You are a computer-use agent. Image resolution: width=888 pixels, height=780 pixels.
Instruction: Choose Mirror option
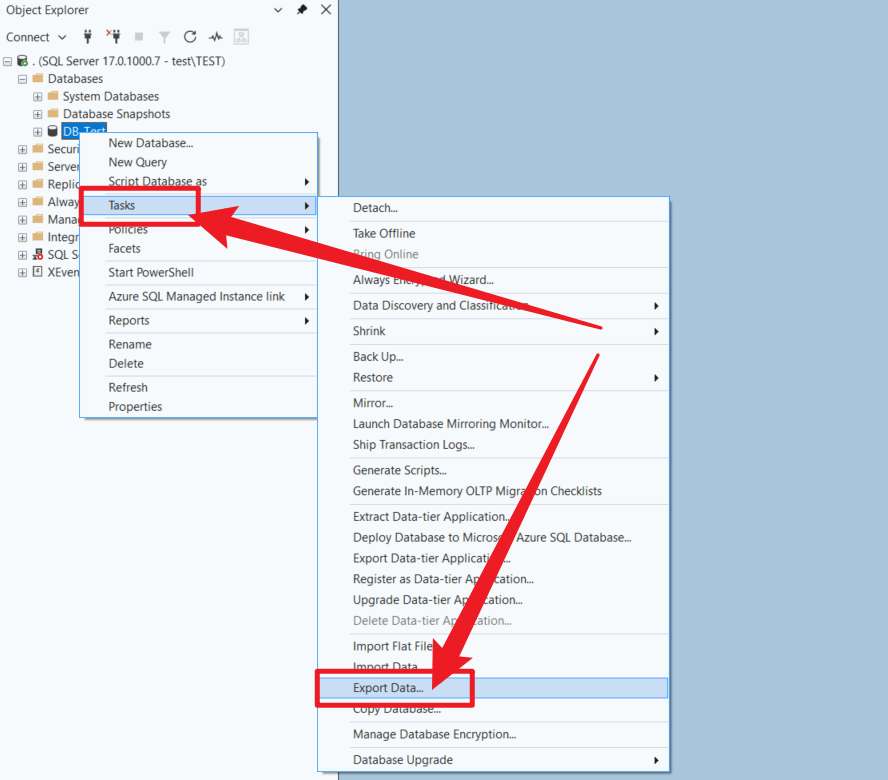click(x=493, y=403)
